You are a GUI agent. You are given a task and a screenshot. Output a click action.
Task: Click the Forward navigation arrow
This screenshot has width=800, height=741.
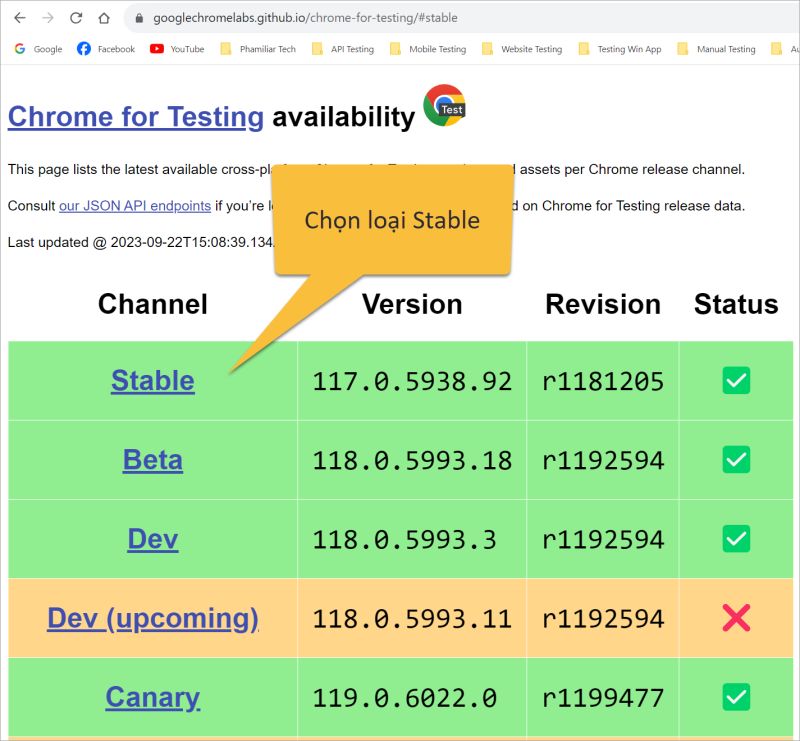(48, 17)
